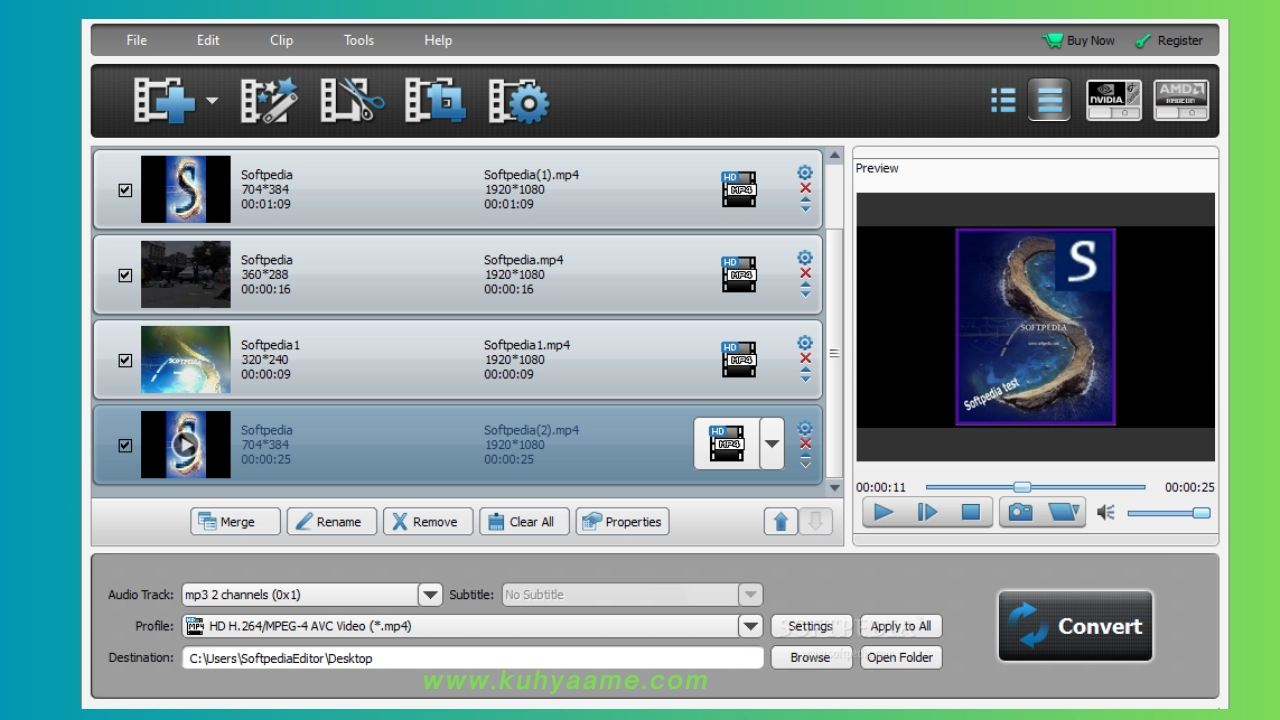Click the Register link
Image resolution: width=1280 pixels, height=720 pixels.
click(x=1170, y=41)
